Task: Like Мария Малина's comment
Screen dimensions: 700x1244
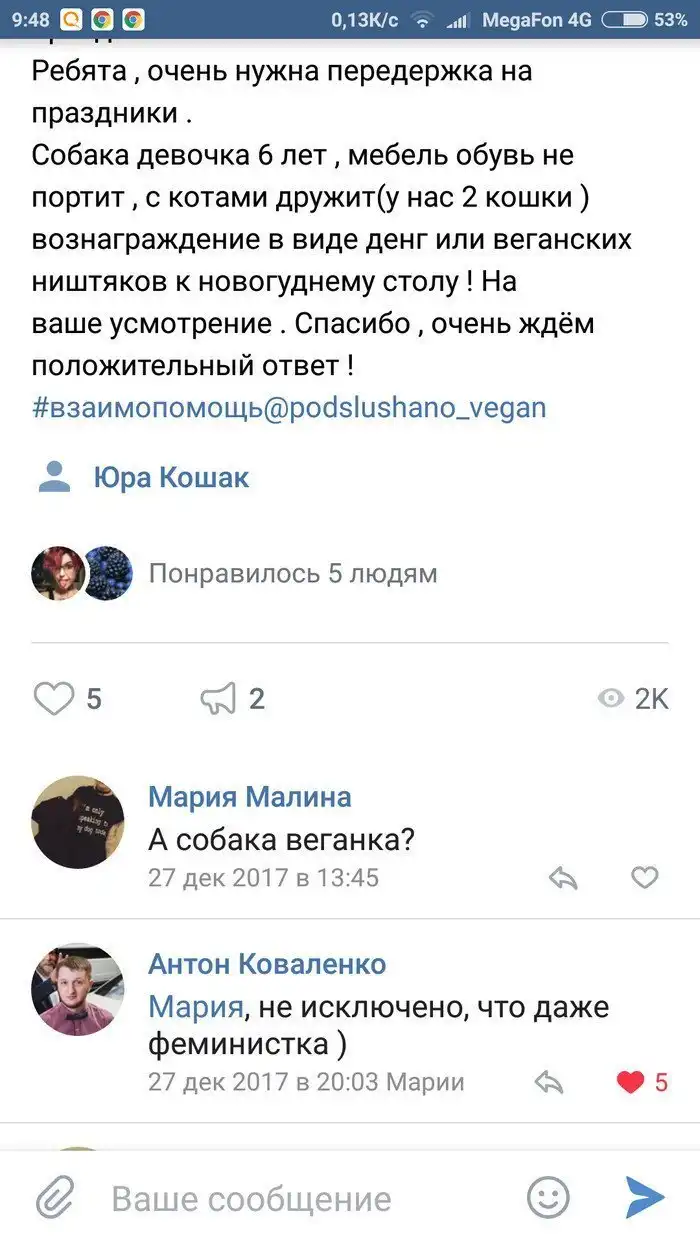Action: (645, 878)
